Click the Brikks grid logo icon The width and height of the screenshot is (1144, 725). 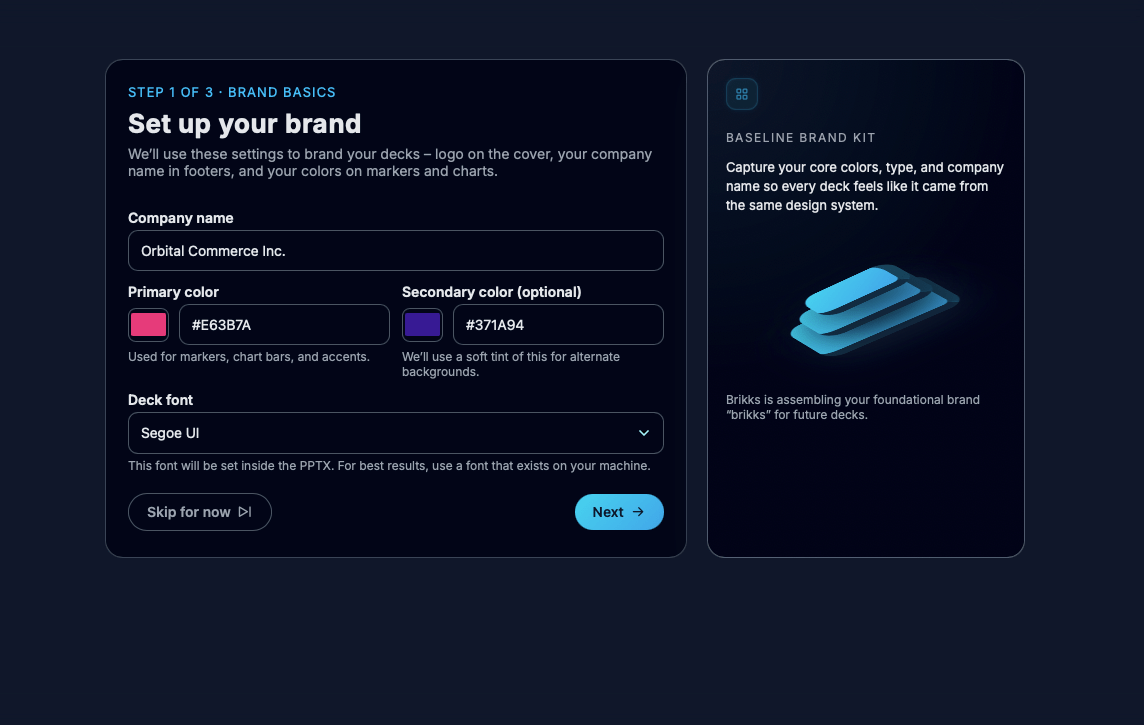coord(741,93)
